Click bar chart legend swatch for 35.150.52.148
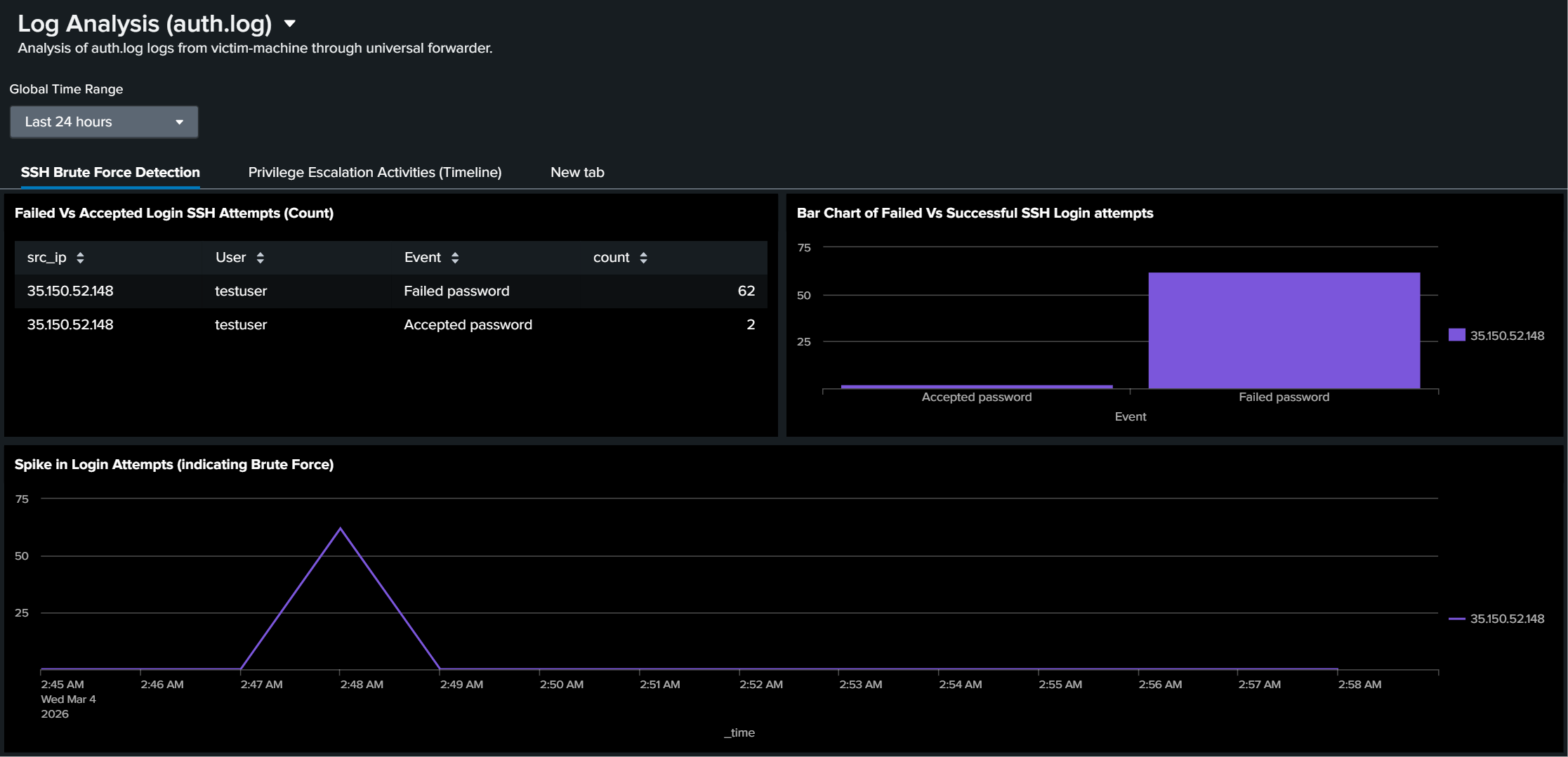The image size is (1568, 757). click(1456, 335)
